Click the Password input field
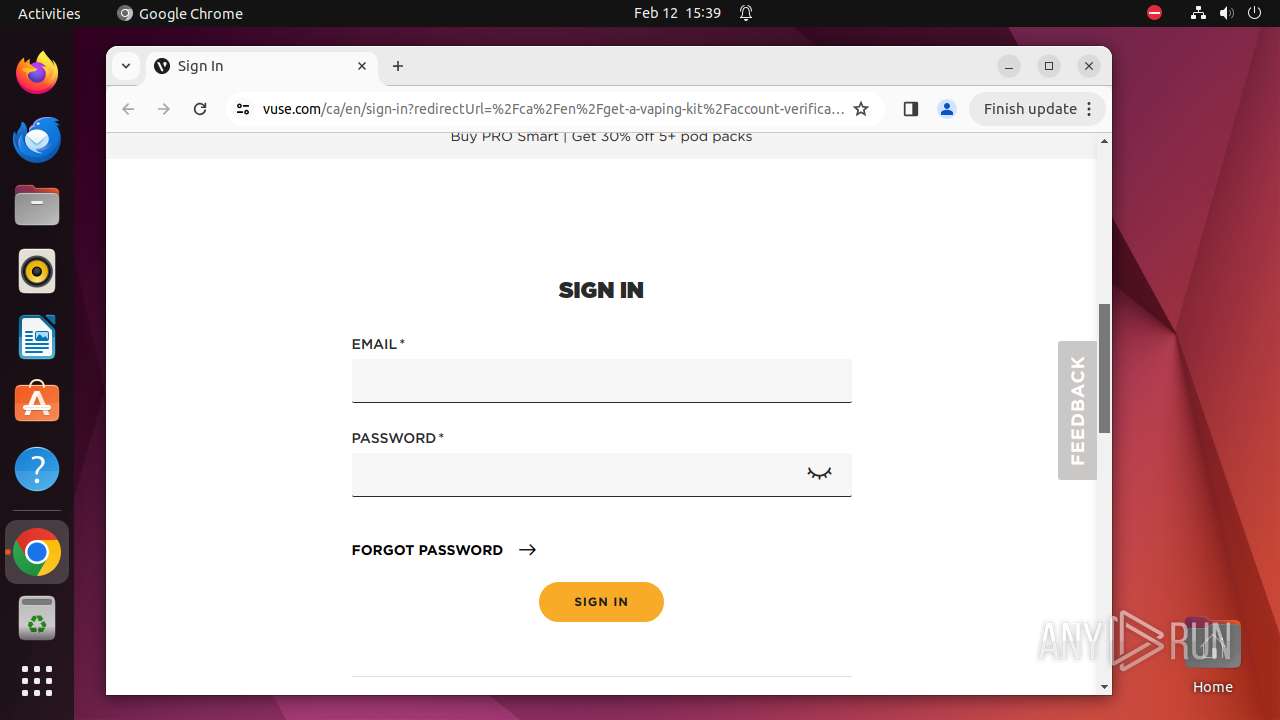1280x720 pixels. [x=601, y=475]
